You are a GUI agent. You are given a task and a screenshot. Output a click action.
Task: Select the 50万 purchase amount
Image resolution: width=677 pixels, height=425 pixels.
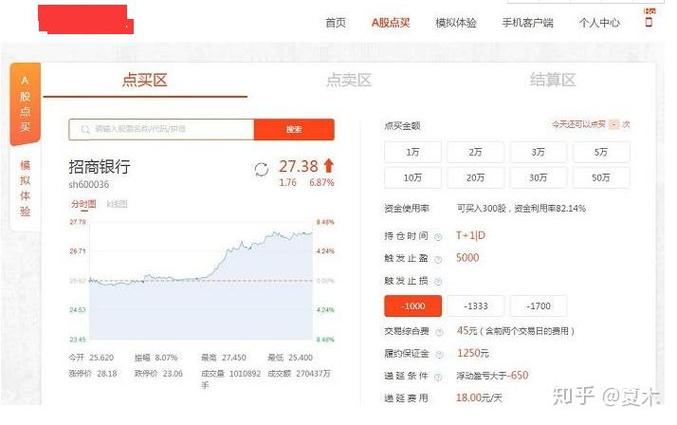(x=601, y=178)
